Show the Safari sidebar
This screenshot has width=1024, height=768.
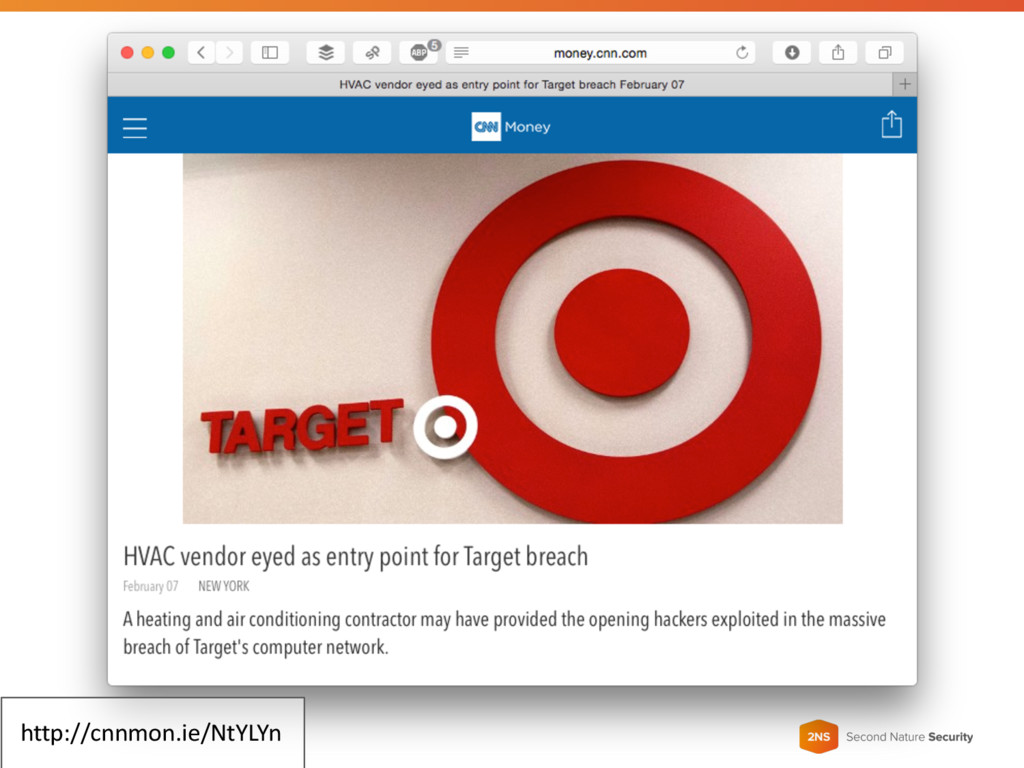click(270, 53)
